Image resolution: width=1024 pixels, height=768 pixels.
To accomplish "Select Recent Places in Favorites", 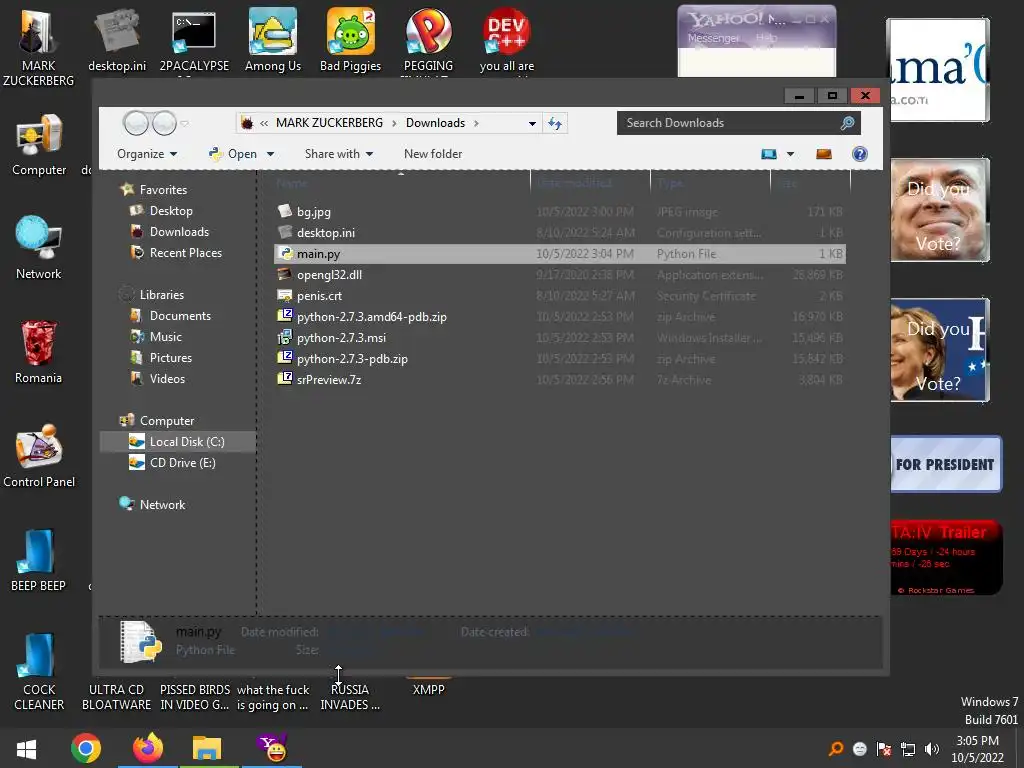I will [185, 253].
